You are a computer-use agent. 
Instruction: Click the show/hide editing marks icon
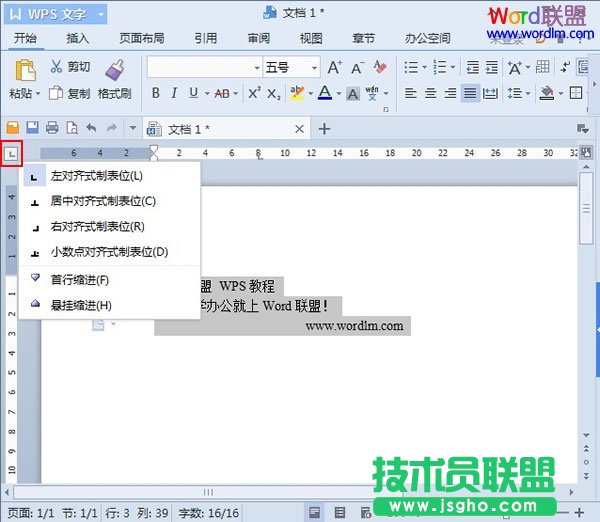[x=565, y=67]
